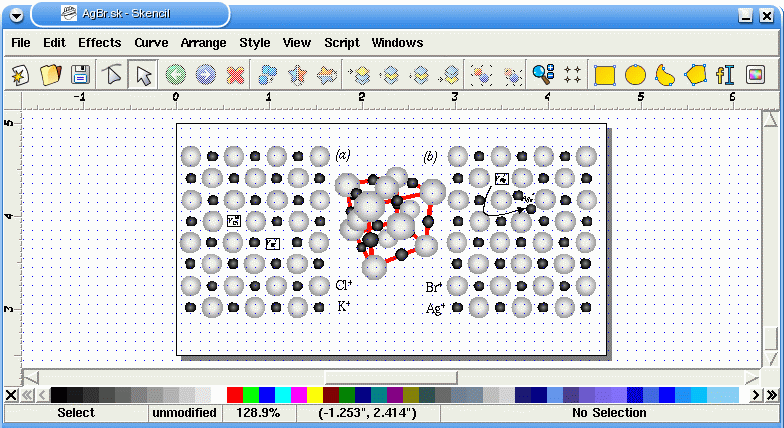Click the Move to Top layers icon
The width and height of the screenshot is (784, 428).
pyautogui.click(x=360, y=75)
